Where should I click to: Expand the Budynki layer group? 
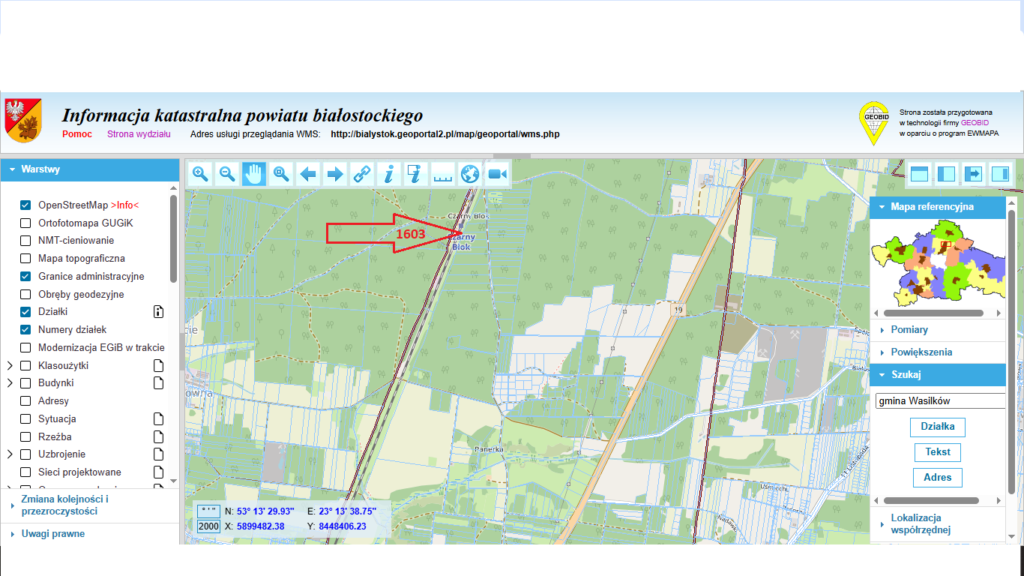coord(10,383)
